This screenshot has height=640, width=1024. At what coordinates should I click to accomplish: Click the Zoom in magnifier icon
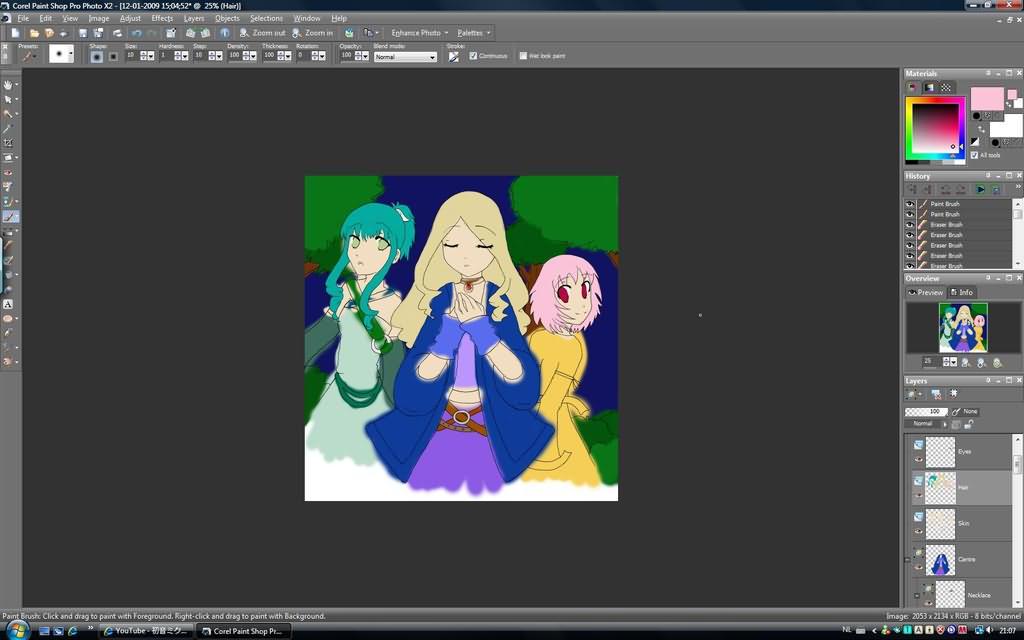(296, 33)
